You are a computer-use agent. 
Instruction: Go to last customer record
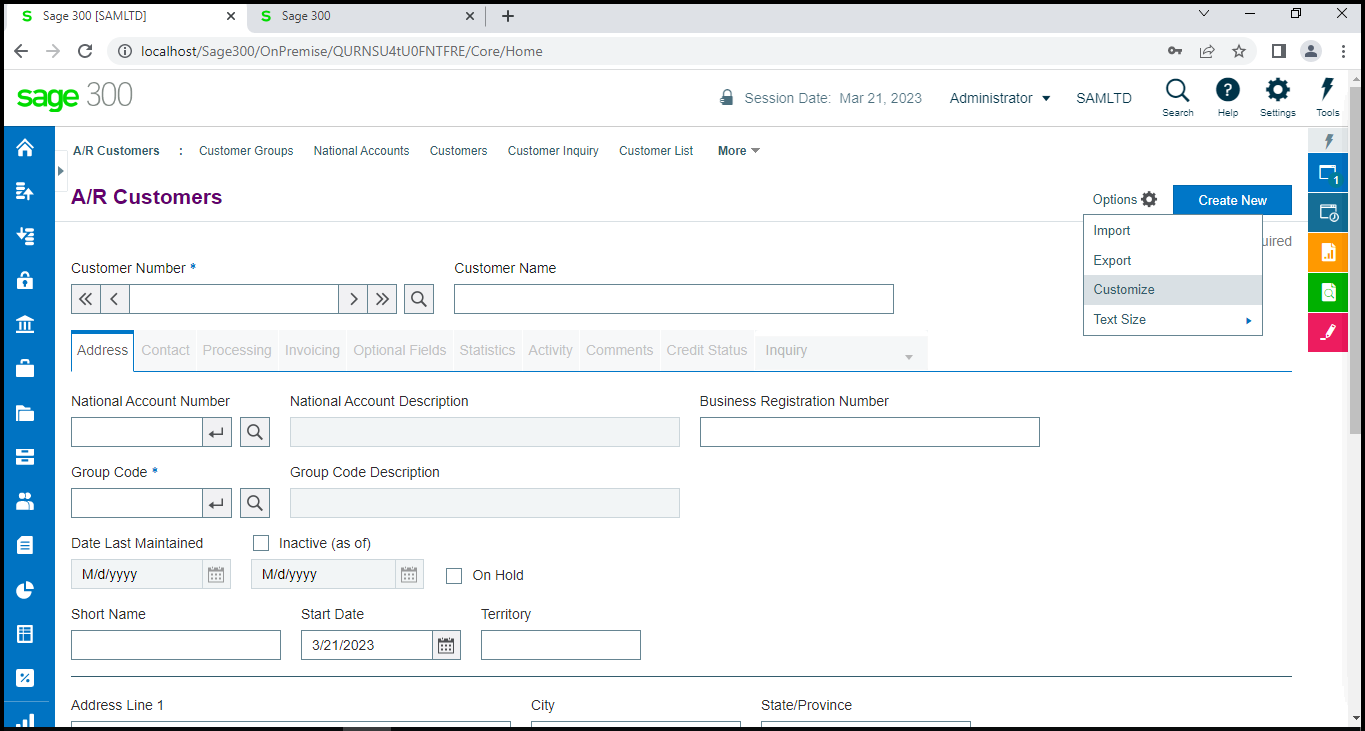pyautogui.click(x=383, y=299)
